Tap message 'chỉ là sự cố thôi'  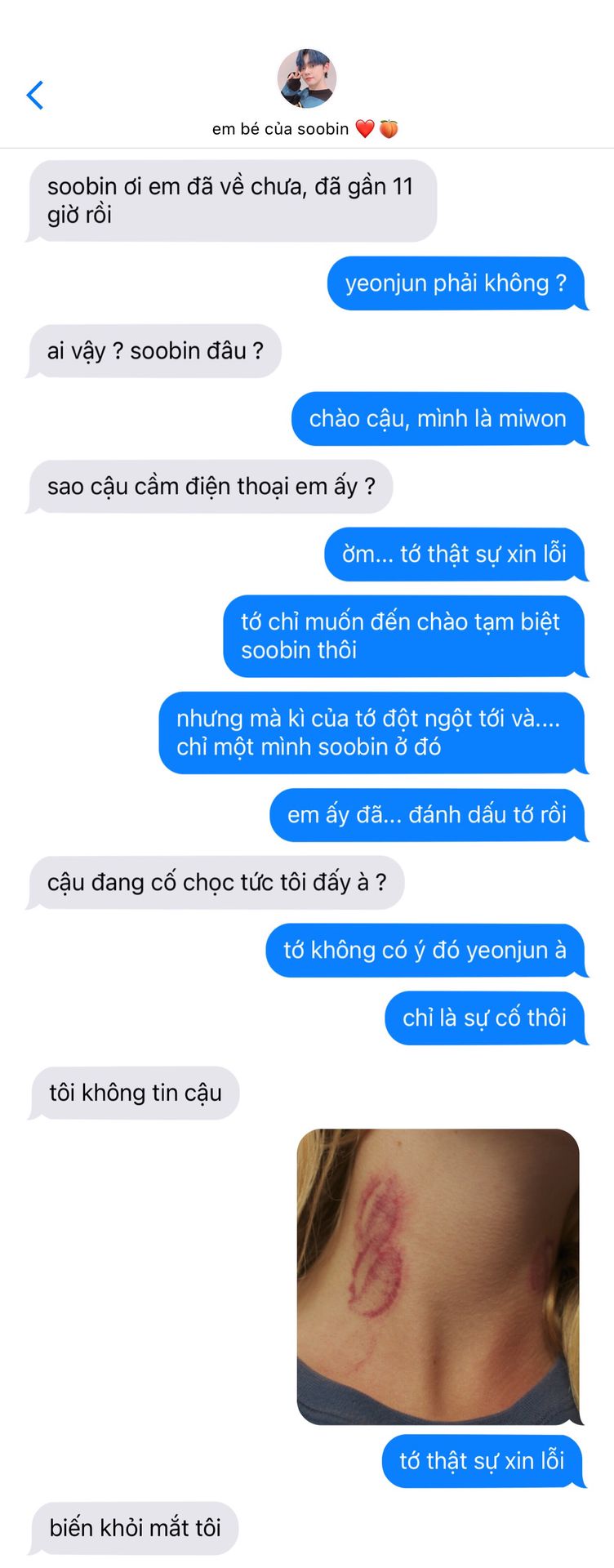pyautogui.click(x=485, y=1018)
